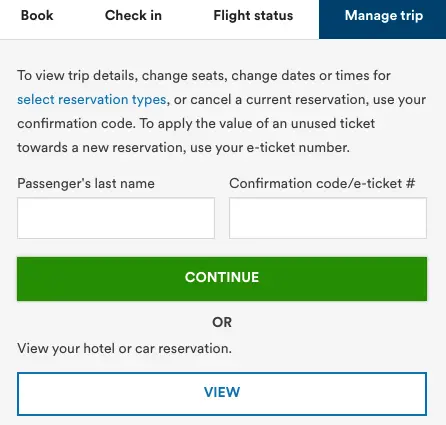Image resolution: width=446 pixels, height=425 pixels.
Task: Click the 'use your e-ticket number' sentence ending
Action: [x=270, y=148]
